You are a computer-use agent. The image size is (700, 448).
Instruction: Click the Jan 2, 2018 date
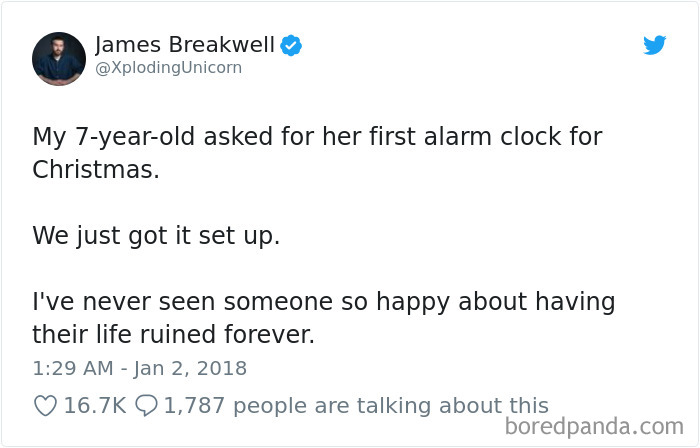190,368
